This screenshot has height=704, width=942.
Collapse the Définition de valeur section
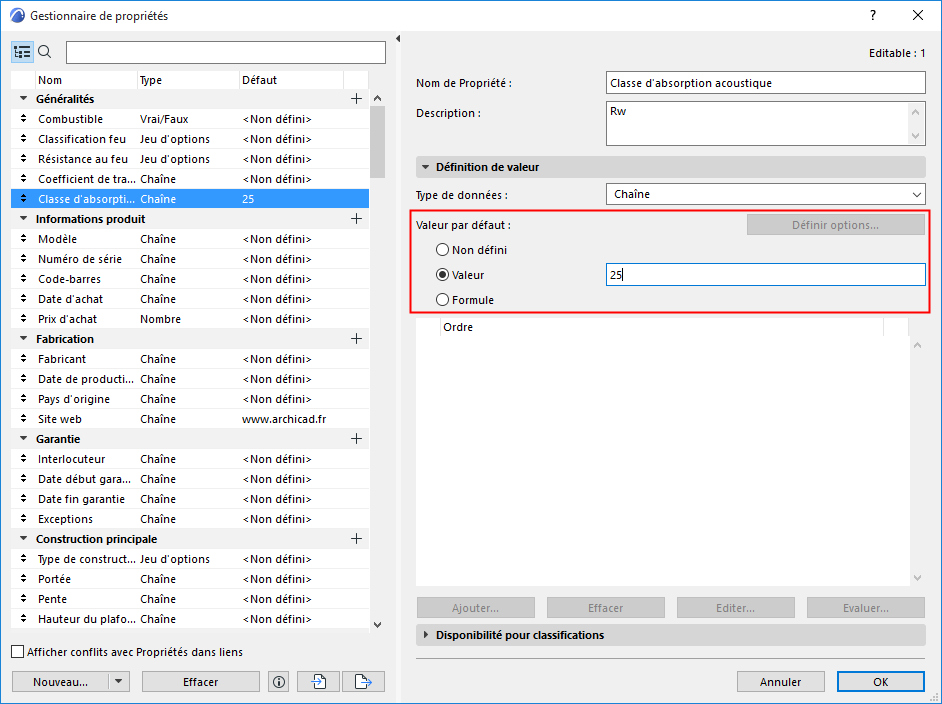point(425,167)
